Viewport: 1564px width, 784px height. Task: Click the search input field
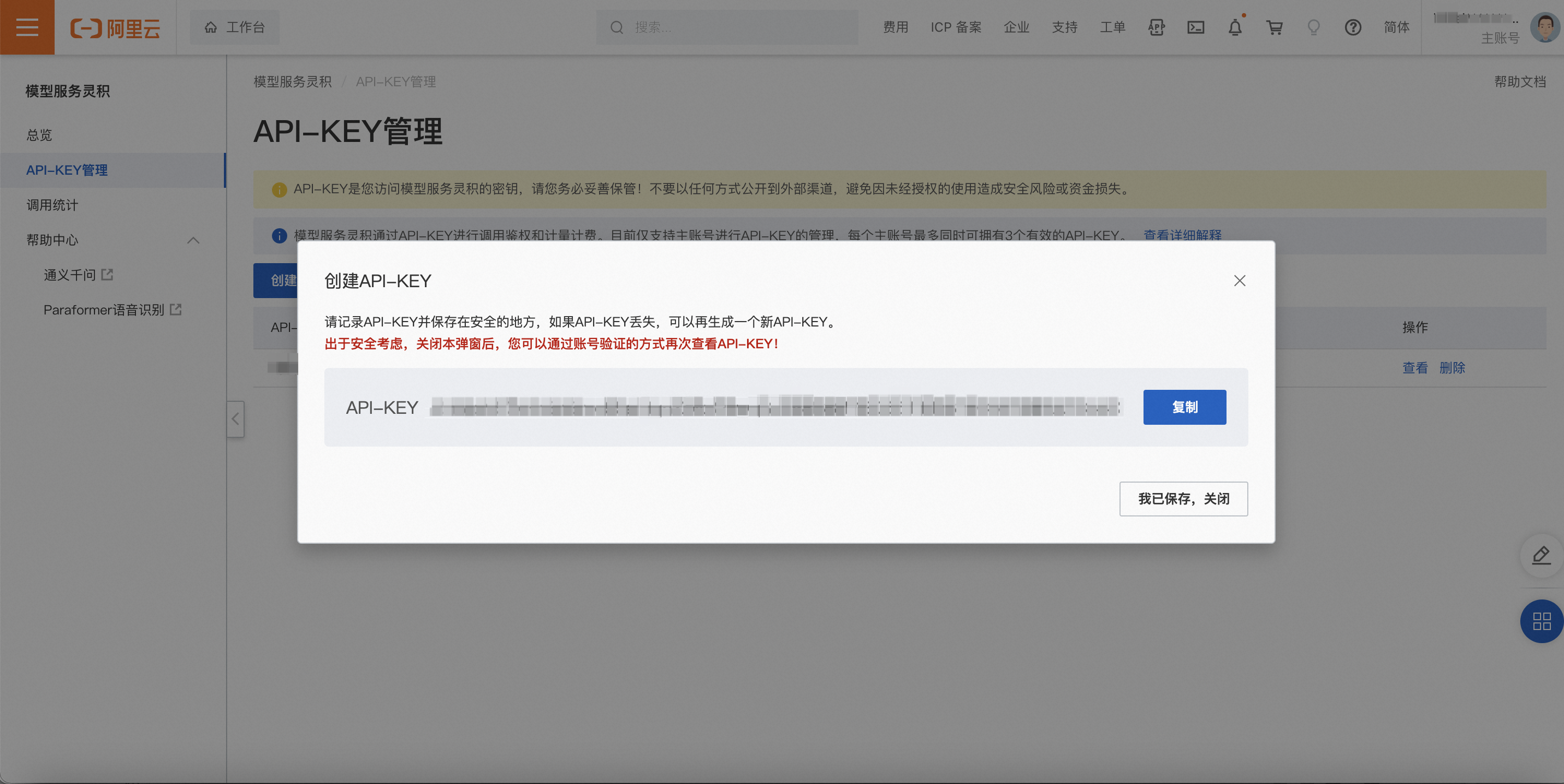click(734, 27)
